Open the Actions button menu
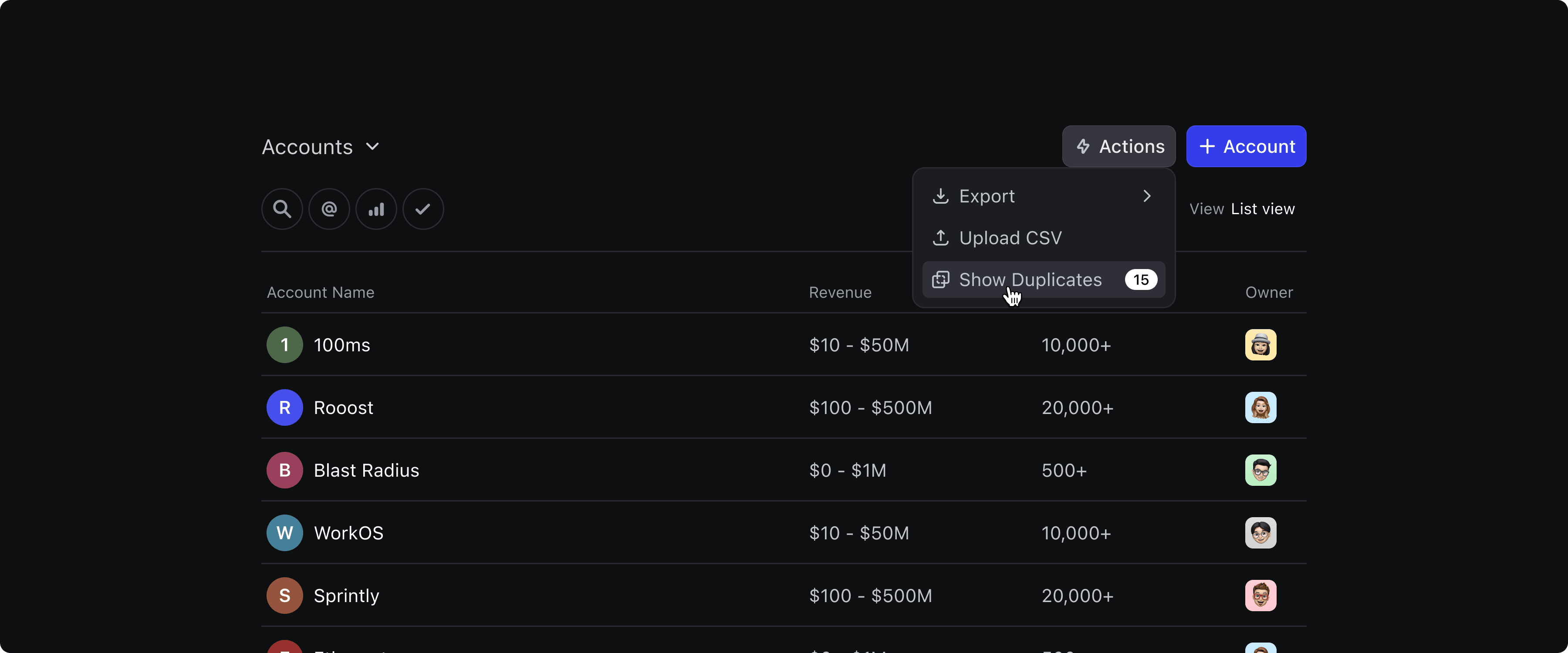Viewport: 1568px width, 653px height. tap(1119, 147)
